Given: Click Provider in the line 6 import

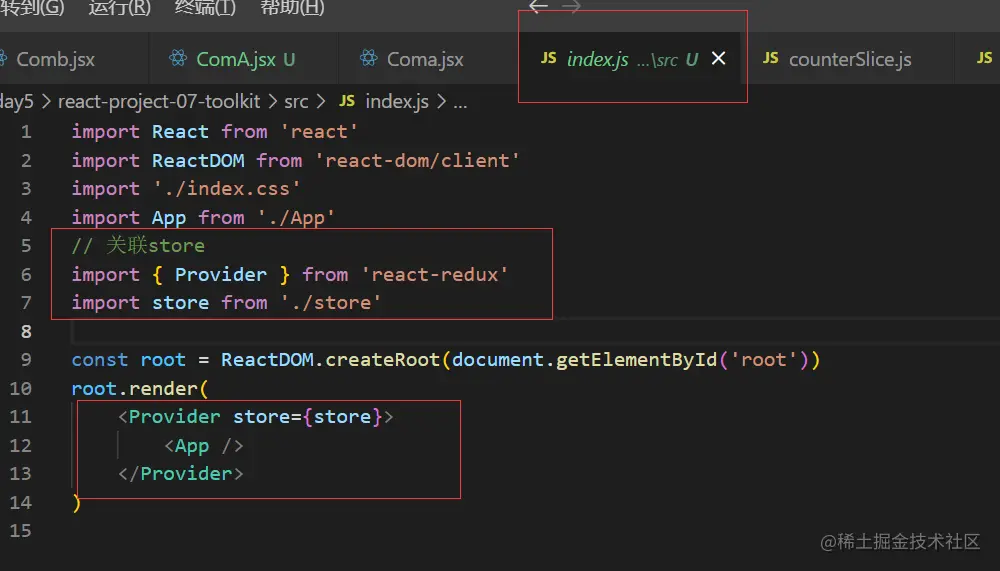Looking at the screenshot, I should click(x=221, y=275).
